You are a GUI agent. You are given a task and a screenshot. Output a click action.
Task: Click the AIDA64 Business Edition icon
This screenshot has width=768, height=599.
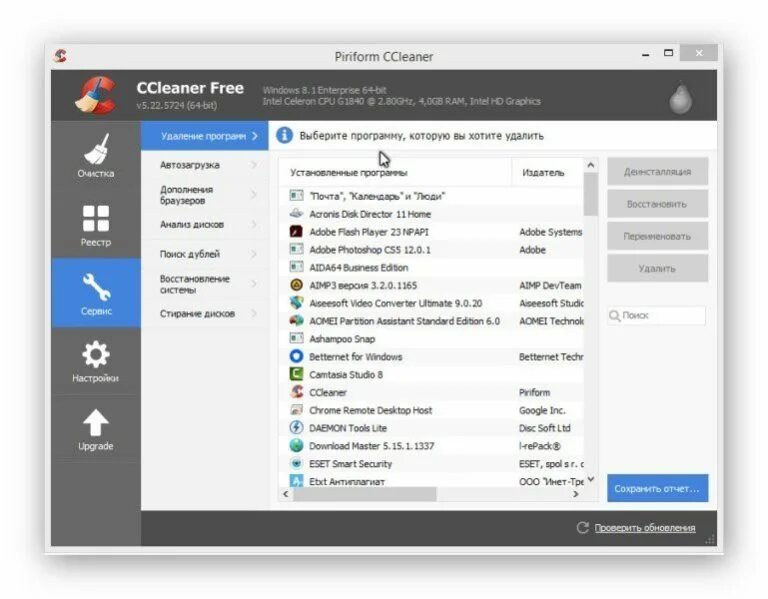click(296, 267)
